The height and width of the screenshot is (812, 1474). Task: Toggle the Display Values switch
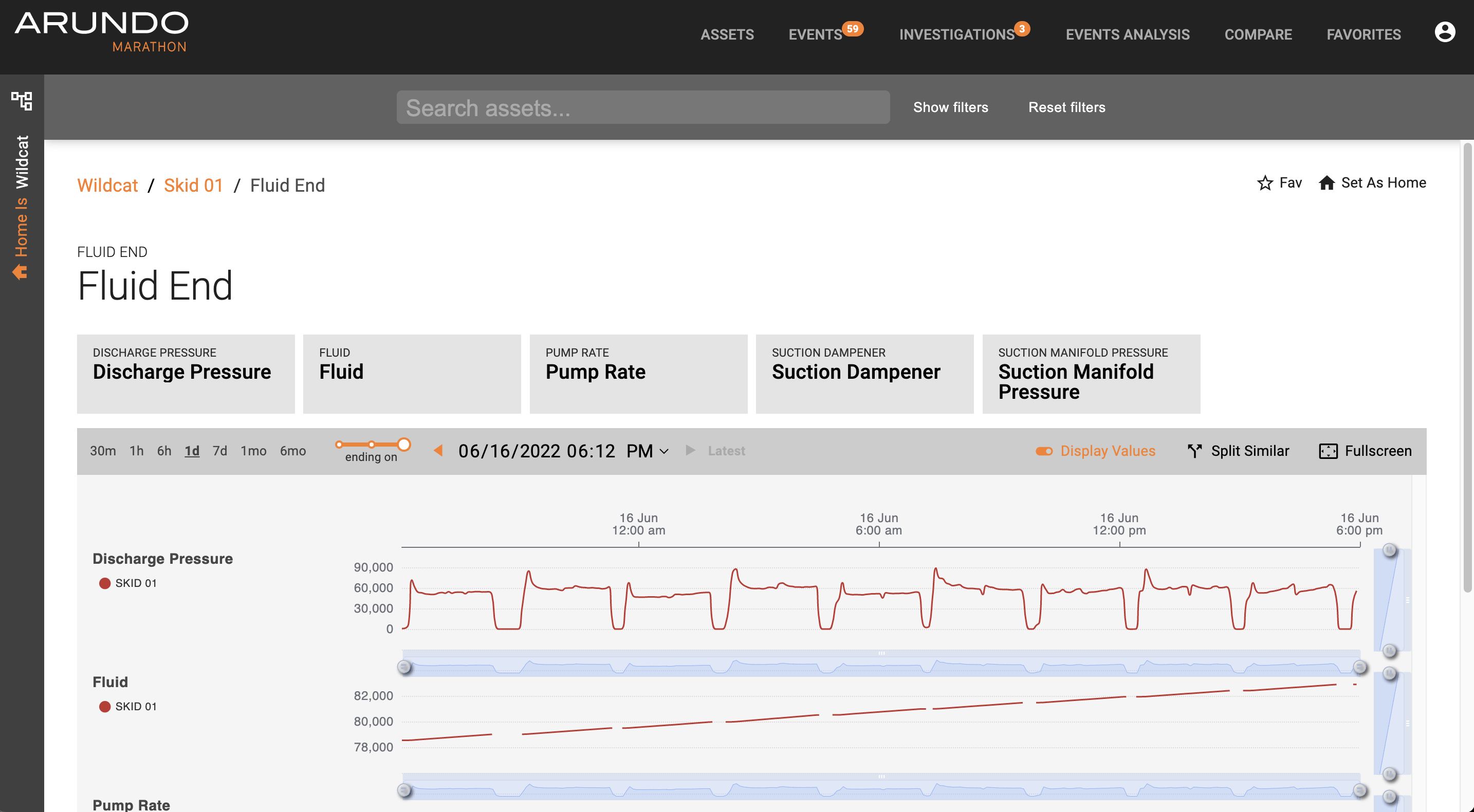[1044, 451]
